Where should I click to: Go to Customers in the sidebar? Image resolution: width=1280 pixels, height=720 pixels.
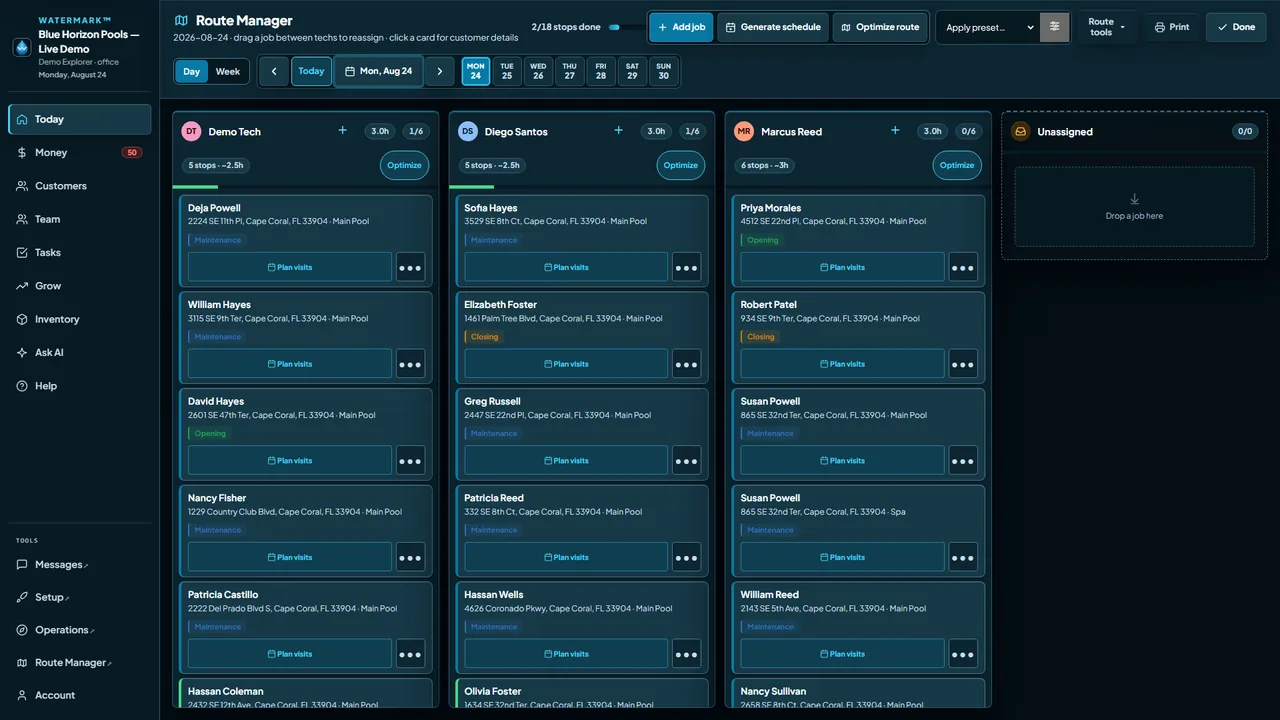pyautogui.click(x=80, y=186)
